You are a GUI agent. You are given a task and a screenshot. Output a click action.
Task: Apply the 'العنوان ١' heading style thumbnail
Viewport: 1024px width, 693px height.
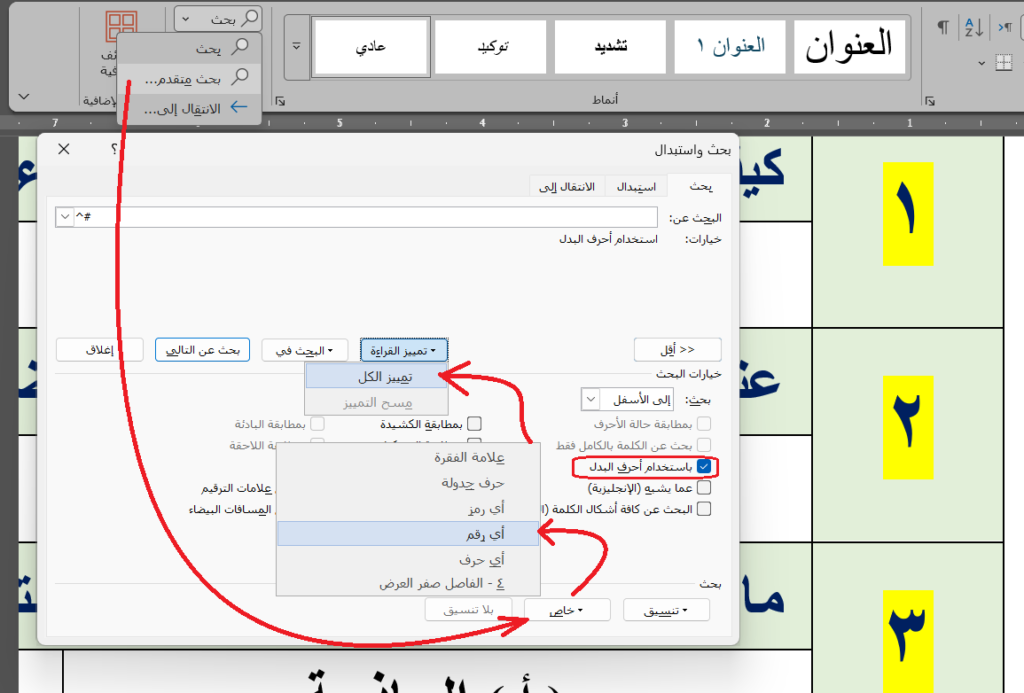click(x=731, y=46)
